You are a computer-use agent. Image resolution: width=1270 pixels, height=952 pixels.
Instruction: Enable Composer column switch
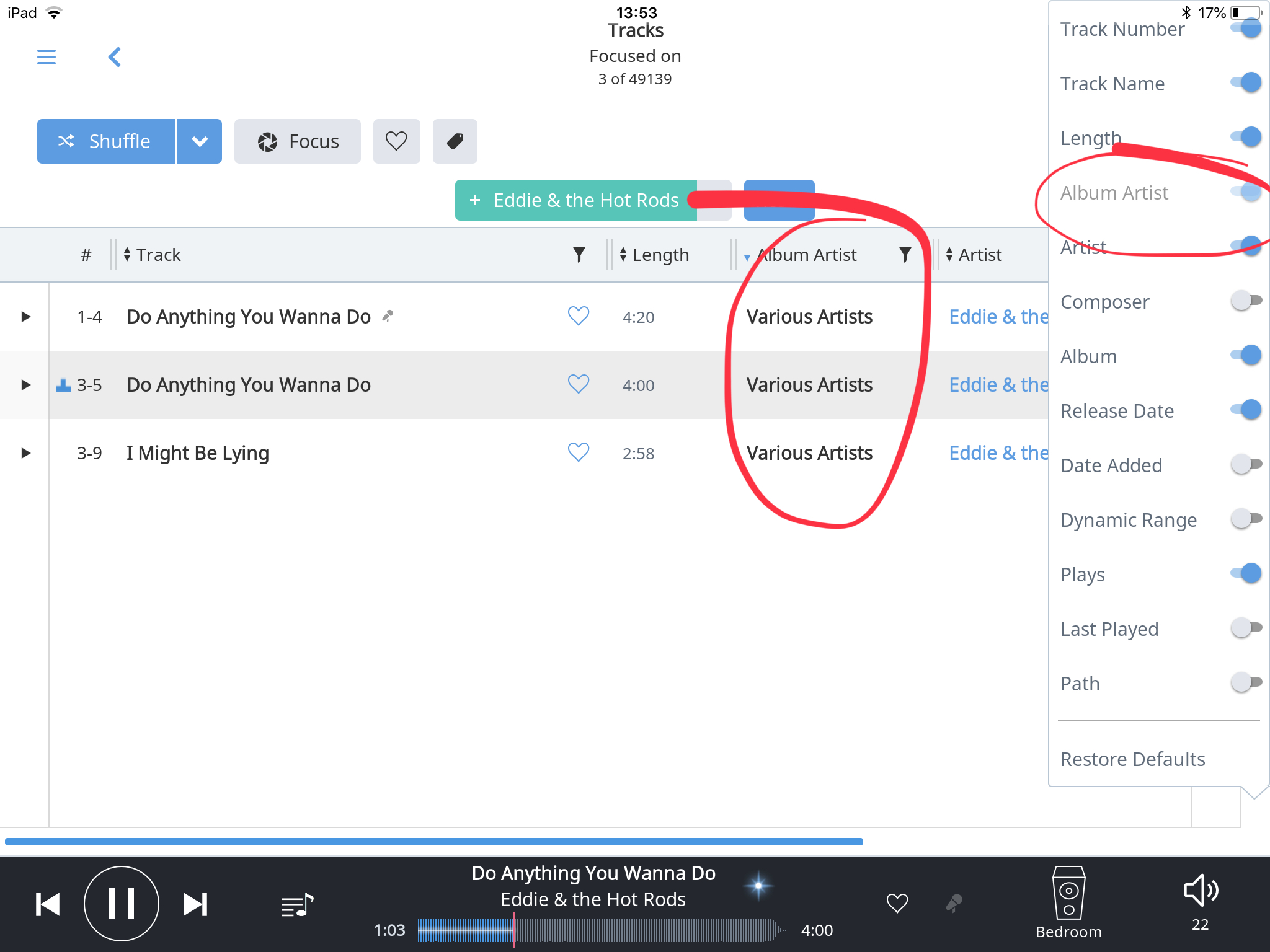[1246, 301]
